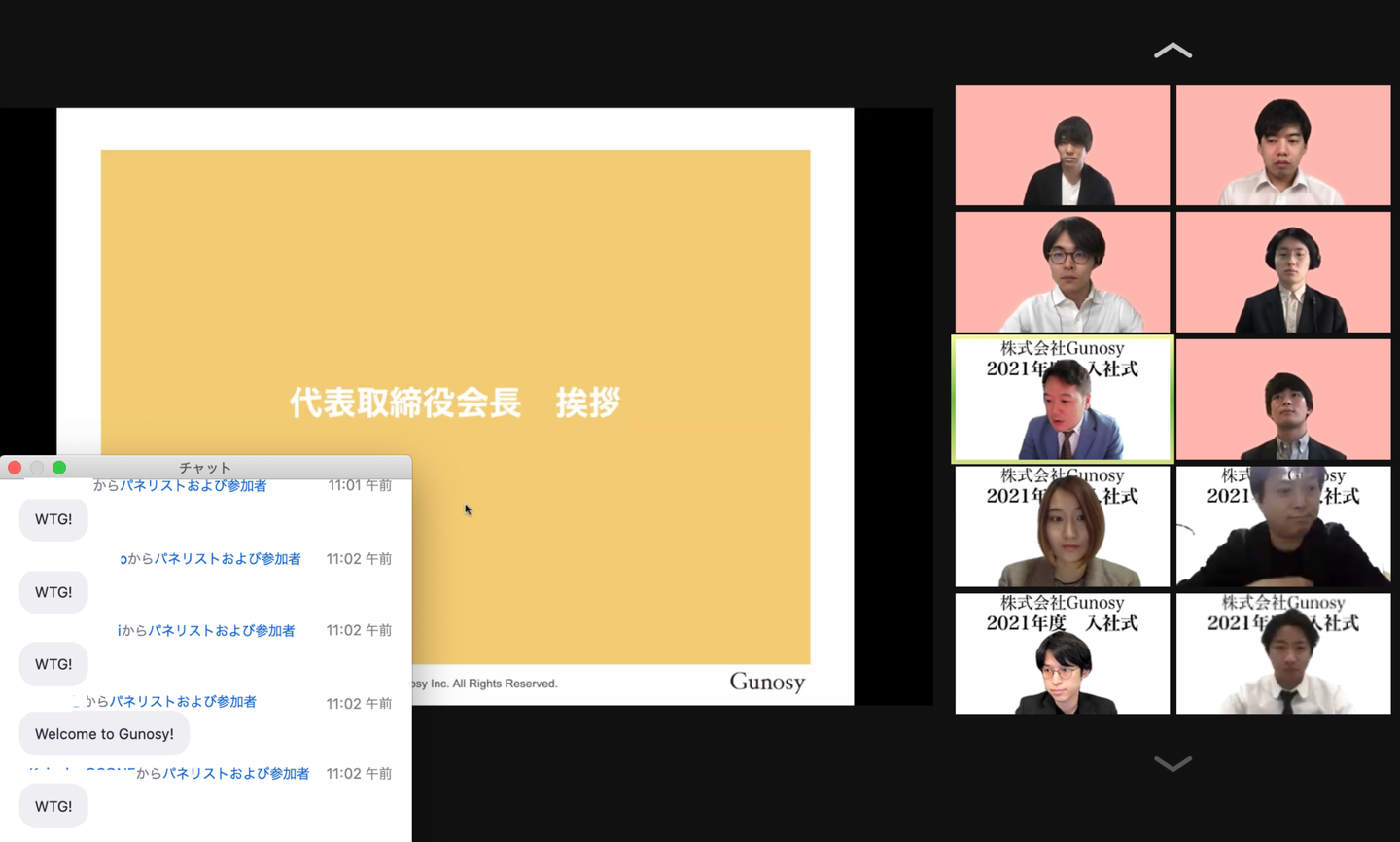Image resolution: width=1400 pixels, height=842 pixels.
Task: Click the Gunosy logo on the slide
Action: [x=767, y=683]
